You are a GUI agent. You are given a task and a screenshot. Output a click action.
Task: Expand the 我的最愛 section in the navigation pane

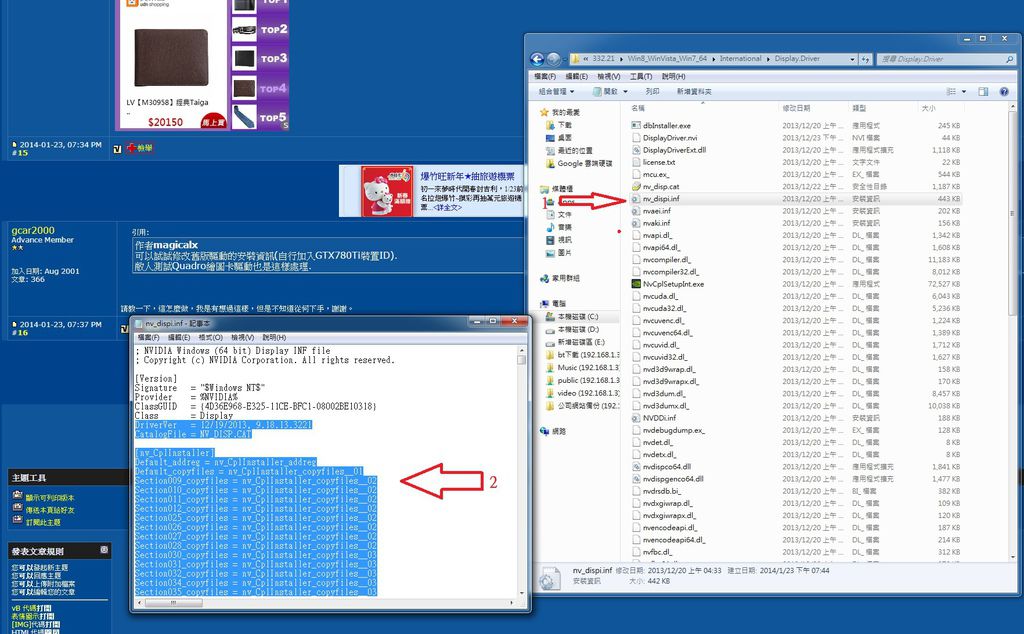[x=560, y=112]
